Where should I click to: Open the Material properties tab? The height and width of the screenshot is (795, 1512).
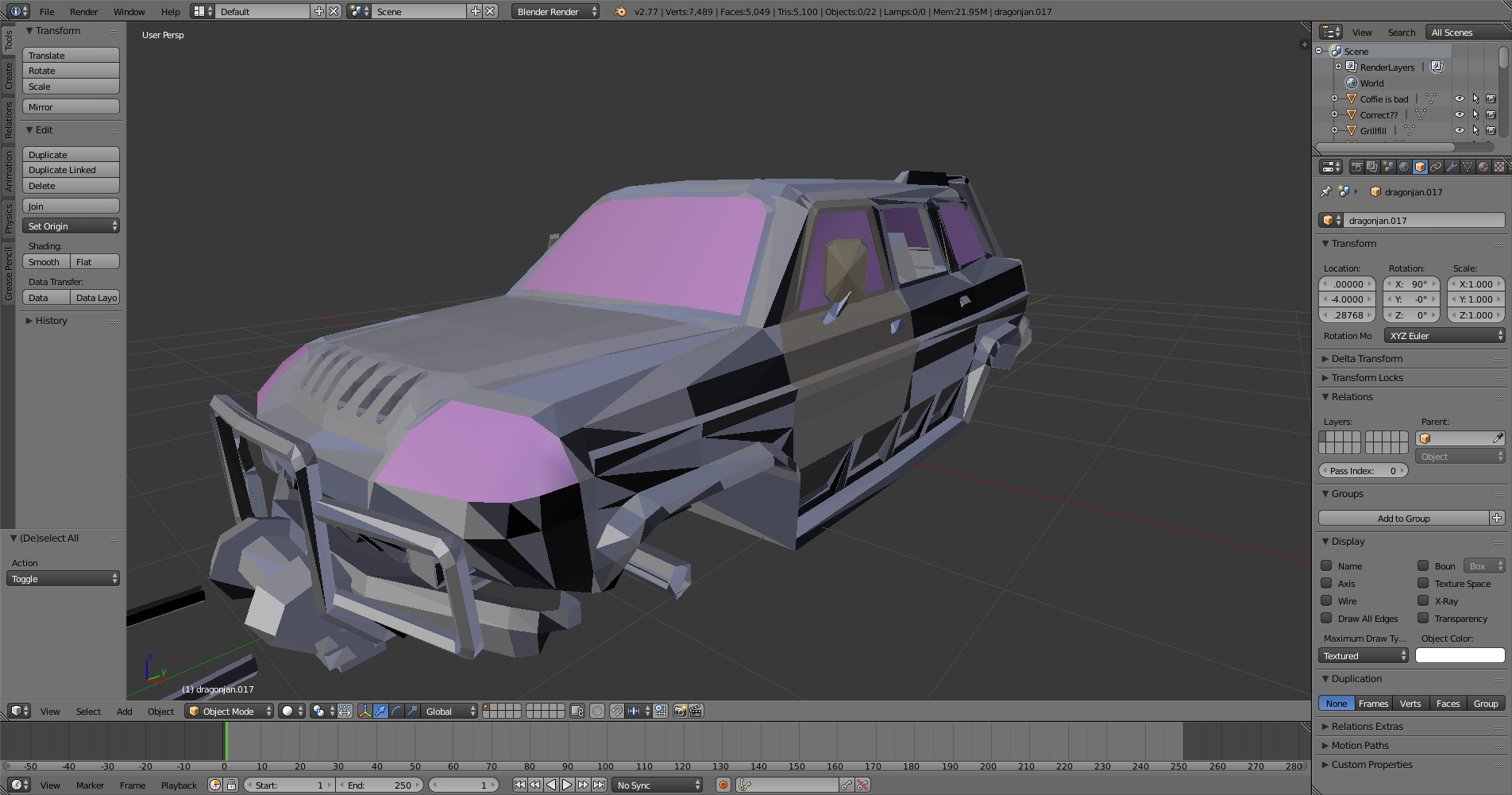click(1483, 167)
